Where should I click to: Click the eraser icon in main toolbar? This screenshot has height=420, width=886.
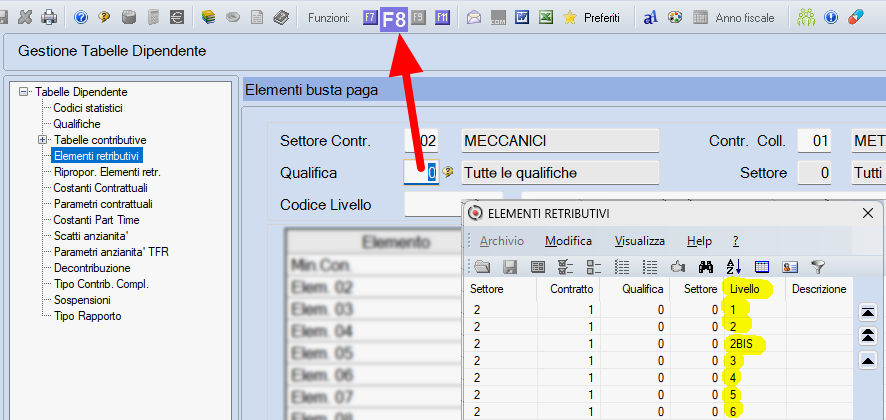(x=855, y=18)
